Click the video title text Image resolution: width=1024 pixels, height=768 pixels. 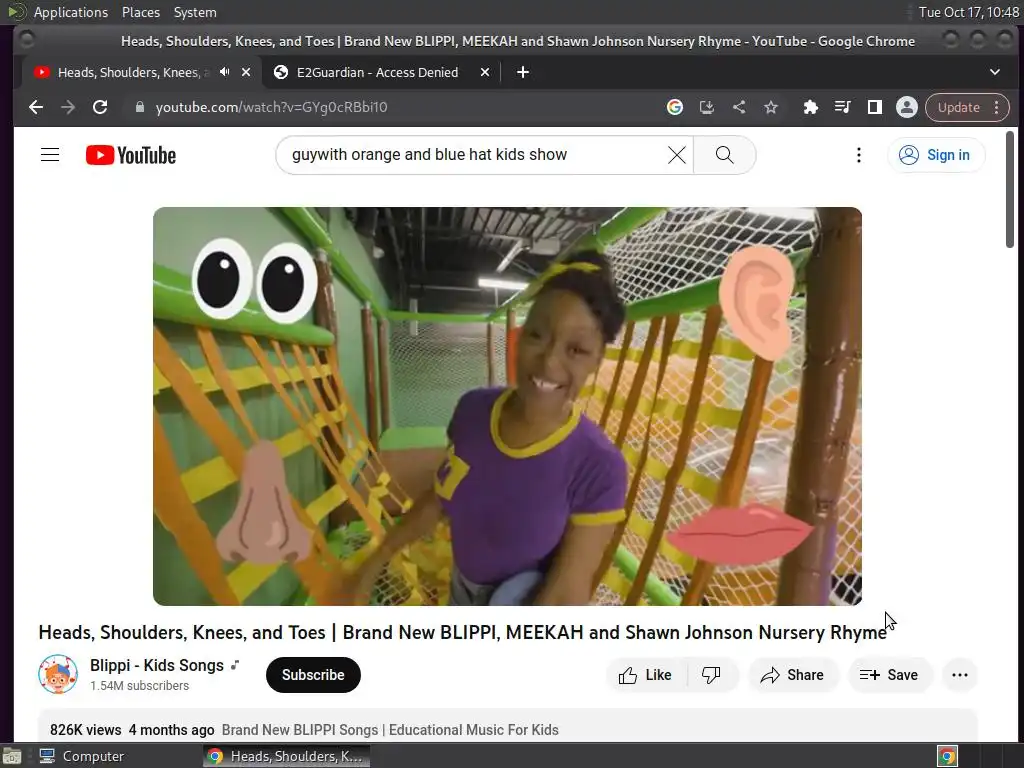coord(462,632)
